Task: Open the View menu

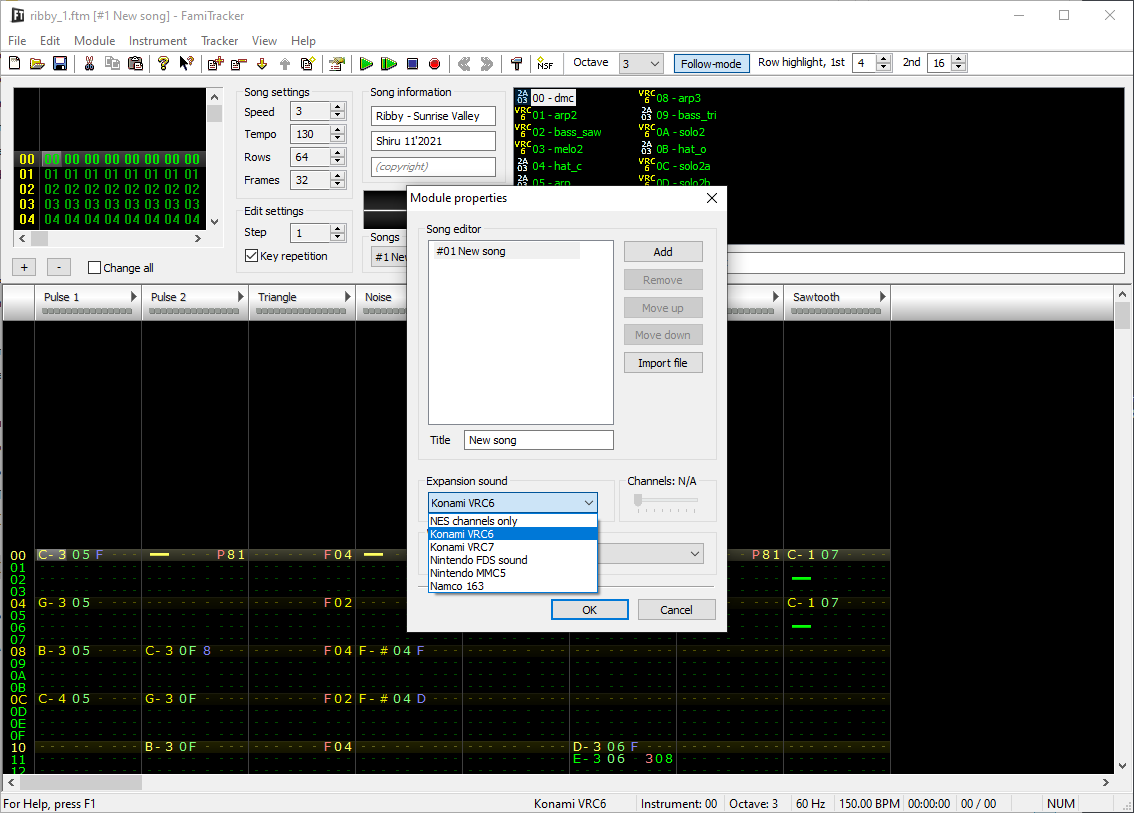Action: [264, 41]
